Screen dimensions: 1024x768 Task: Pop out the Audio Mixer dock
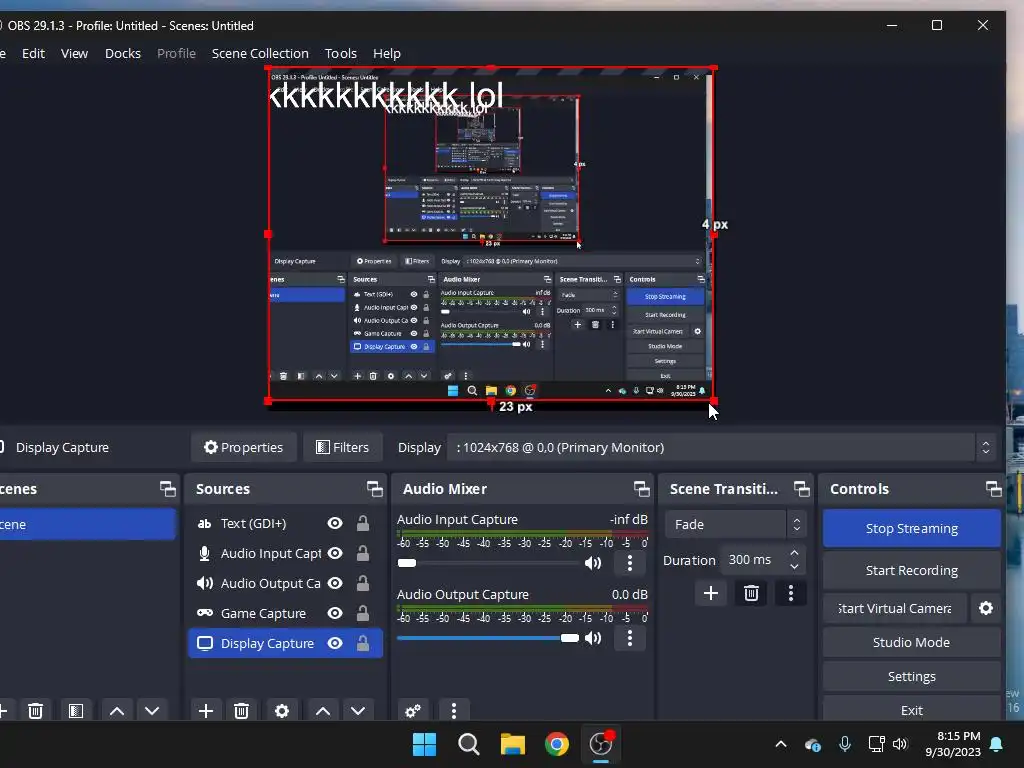click(642, 489)
